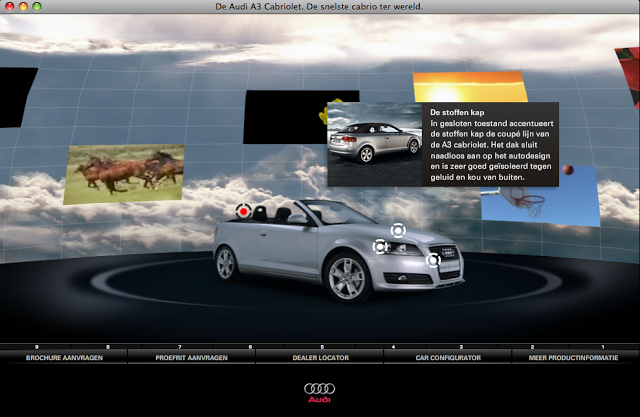This screenshot has height=417, width=640.
Task: Click the black video panel in center
Action: [285, 117]
